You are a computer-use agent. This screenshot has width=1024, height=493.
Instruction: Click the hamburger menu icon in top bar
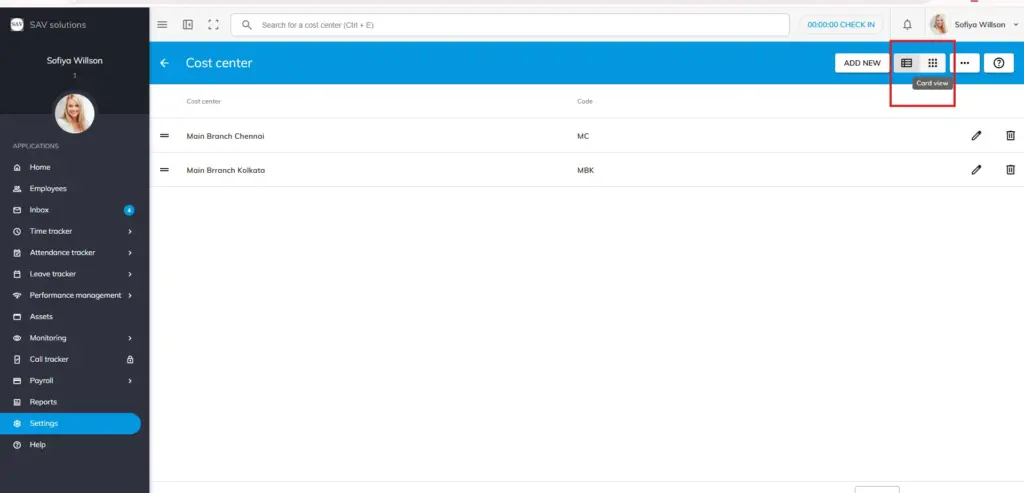pyautogui.click(x=163, y=24)
